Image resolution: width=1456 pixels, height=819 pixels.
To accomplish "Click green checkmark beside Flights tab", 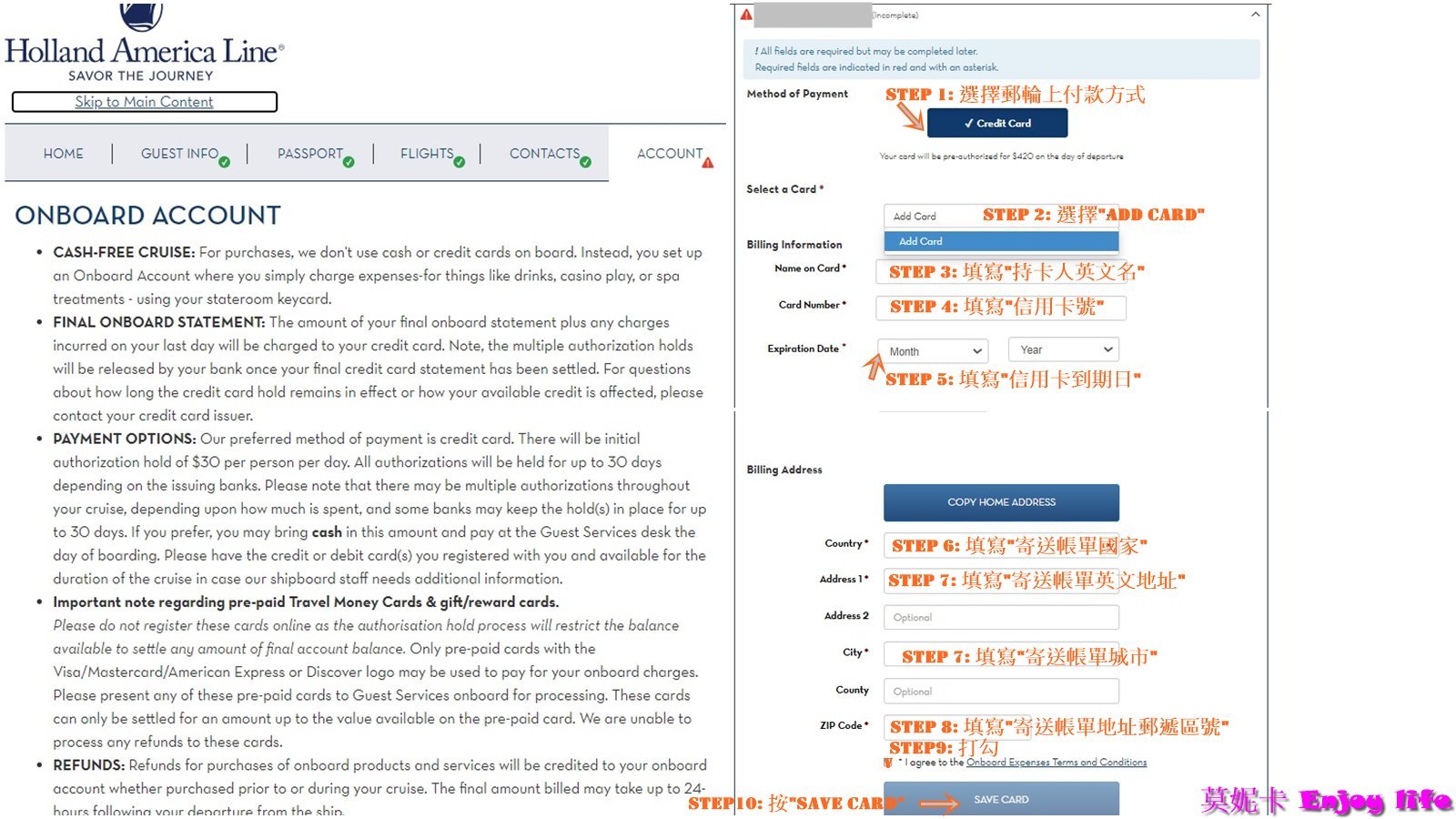I will point(459,162).
